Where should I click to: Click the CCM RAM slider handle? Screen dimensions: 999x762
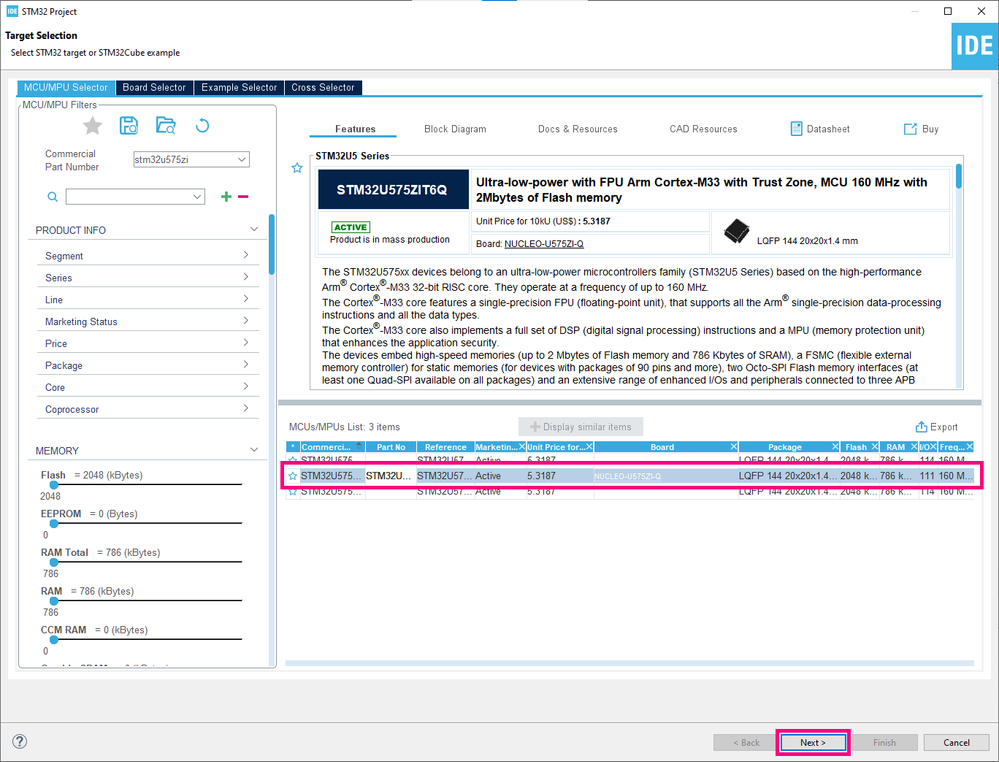[x=54, y=639]
